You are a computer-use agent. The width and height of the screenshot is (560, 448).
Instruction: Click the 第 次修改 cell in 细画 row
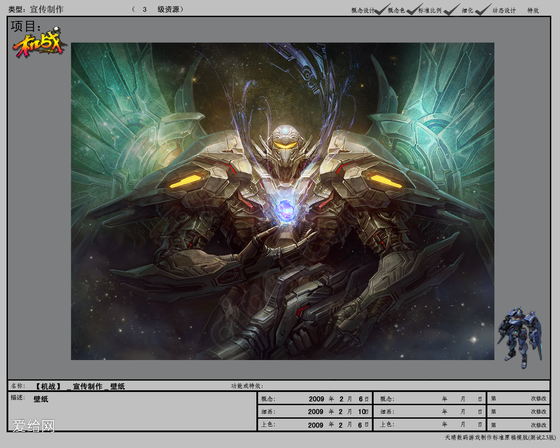point(519,412)
